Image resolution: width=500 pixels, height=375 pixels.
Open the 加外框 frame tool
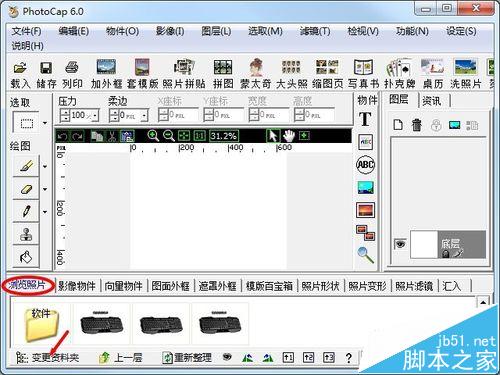pos(106,74)
